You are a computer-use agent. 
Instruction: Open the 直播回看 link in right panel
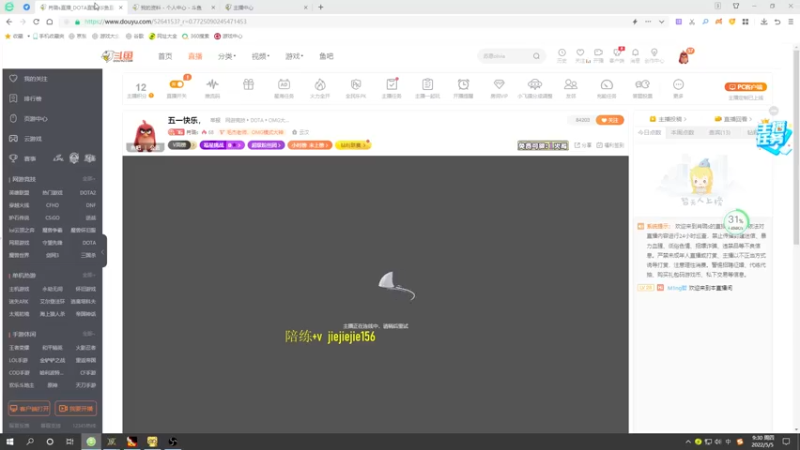click(x=734, y=119)
